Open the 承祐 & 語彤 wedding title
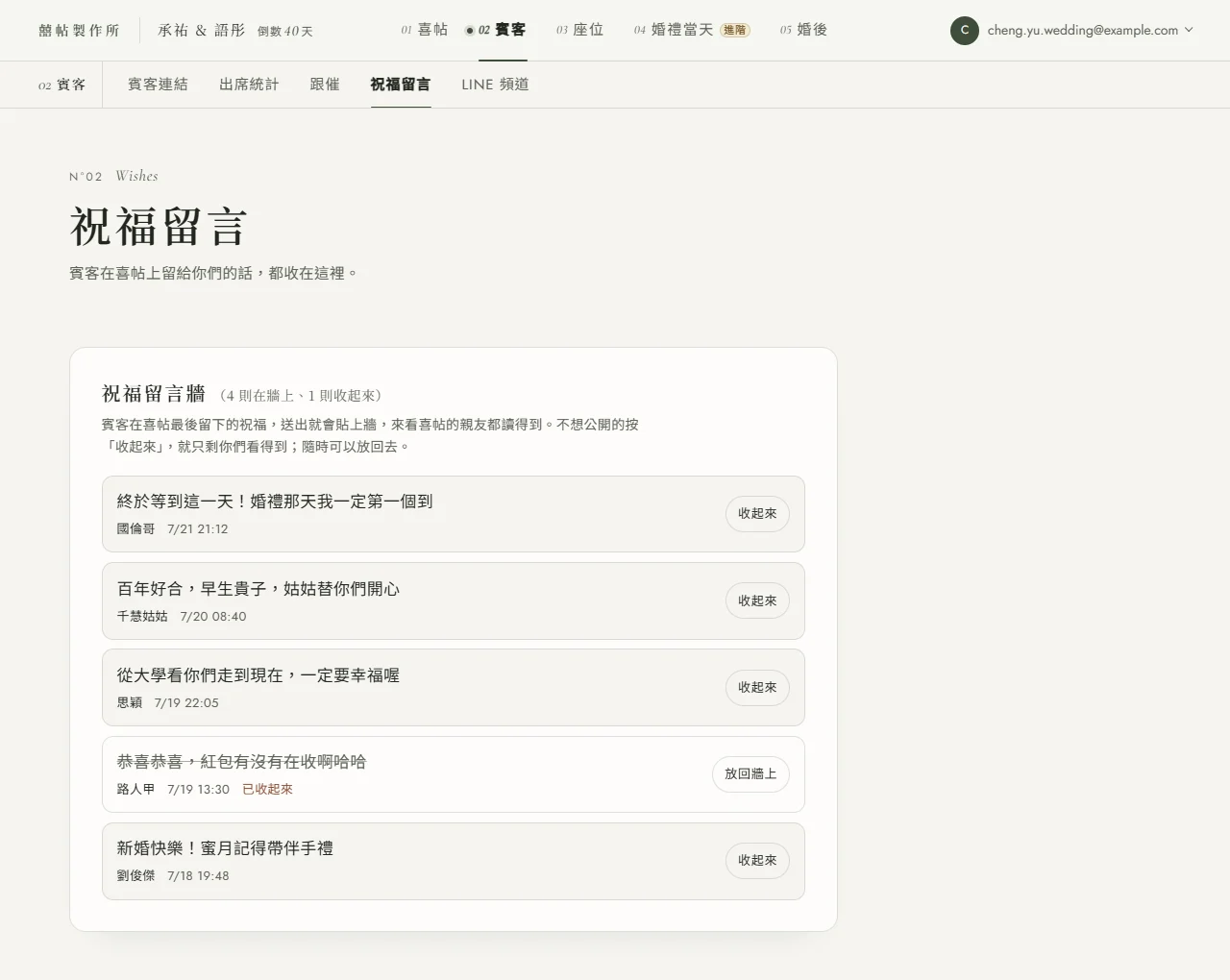 click(202, 31)
